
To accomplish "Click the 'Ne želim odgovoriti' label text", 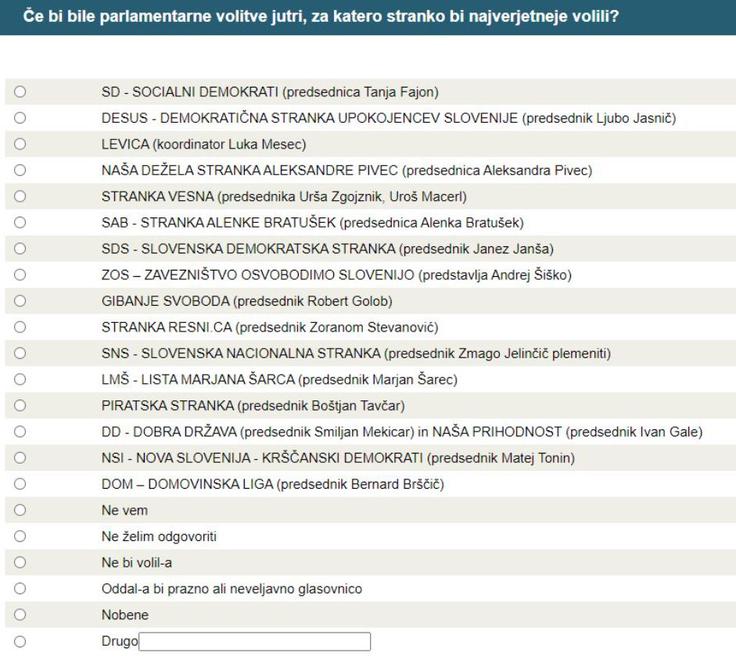I will click(x=159, y=537).
